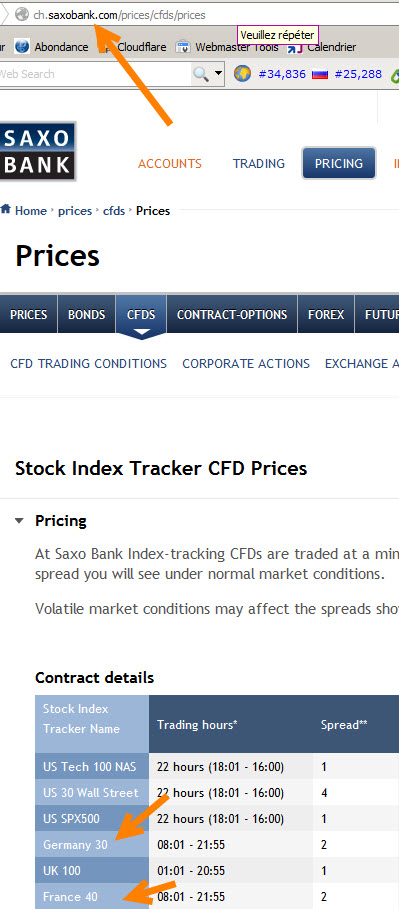Open CFD TRADING CONDITIONS link
399x909 pixels.
click(89, 363)
